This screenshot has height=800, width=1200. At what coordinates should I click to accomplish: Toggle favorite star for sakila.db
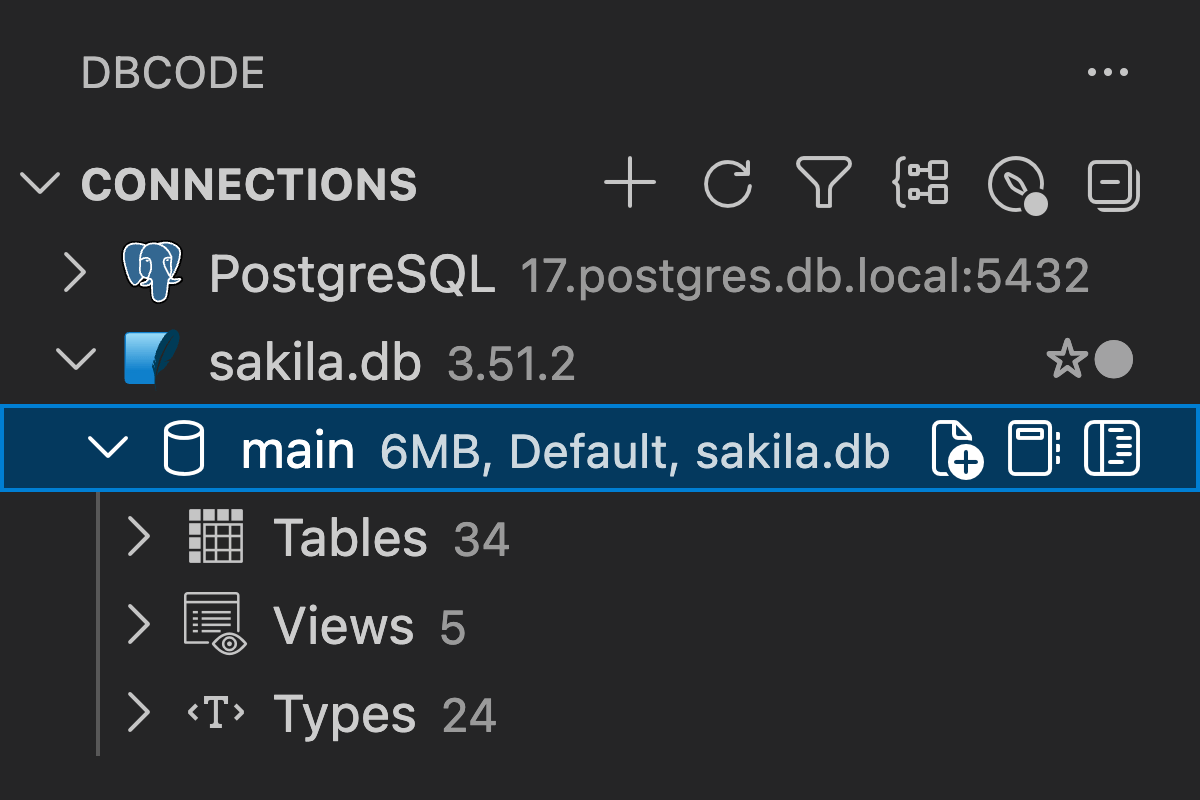coord(1066,361)
